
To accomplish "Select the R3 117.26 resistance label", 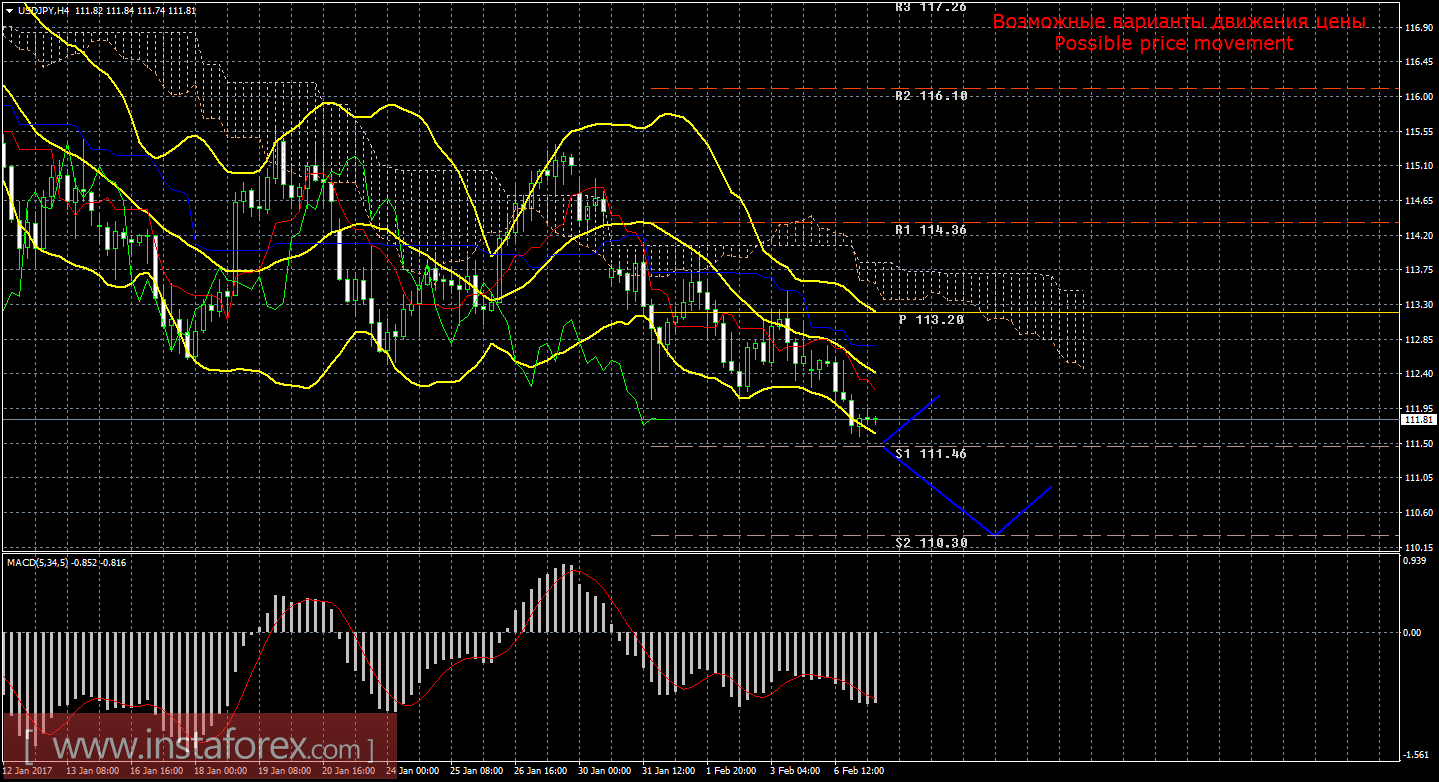I will [x=930, y=6].
